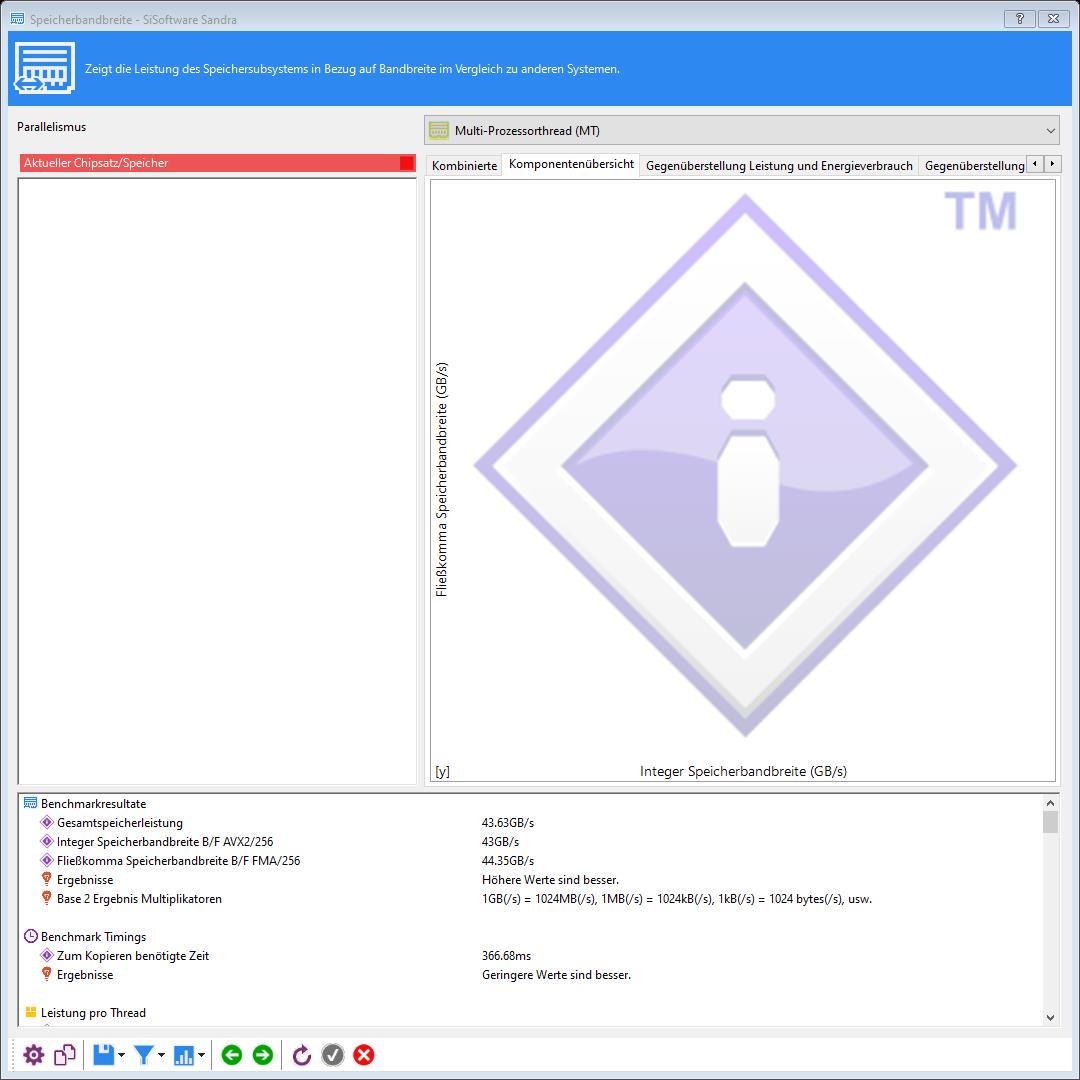Image resolution: width=1080 pixels, height=1080 pixels.
Task: Click the large memory benchmark header icon
Action: click(44, 68)
